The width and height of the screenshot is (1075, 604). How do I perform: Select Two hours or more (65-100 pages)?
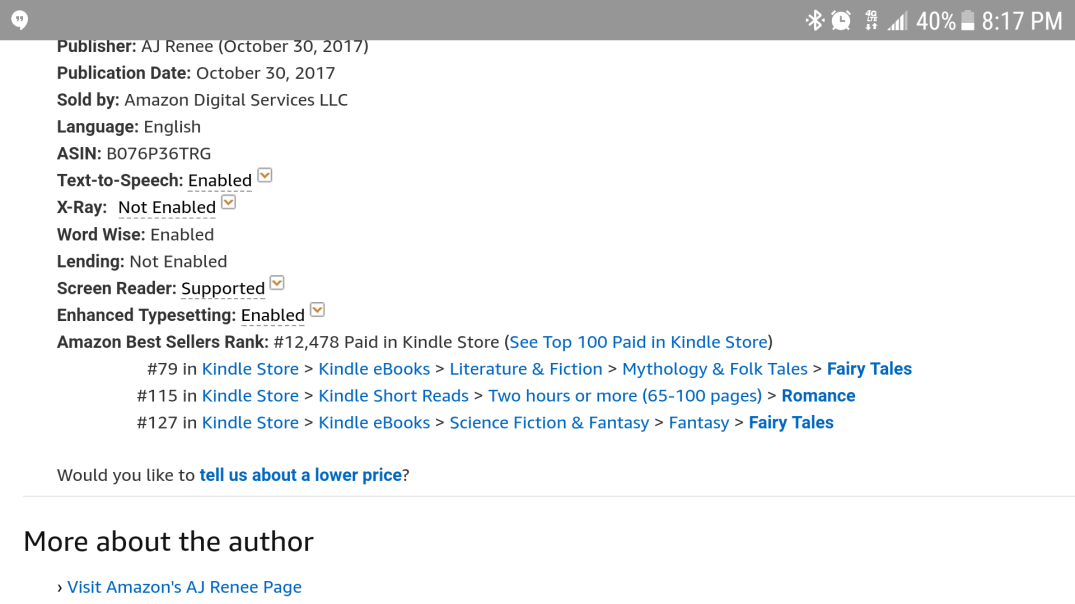coord(625,396)
